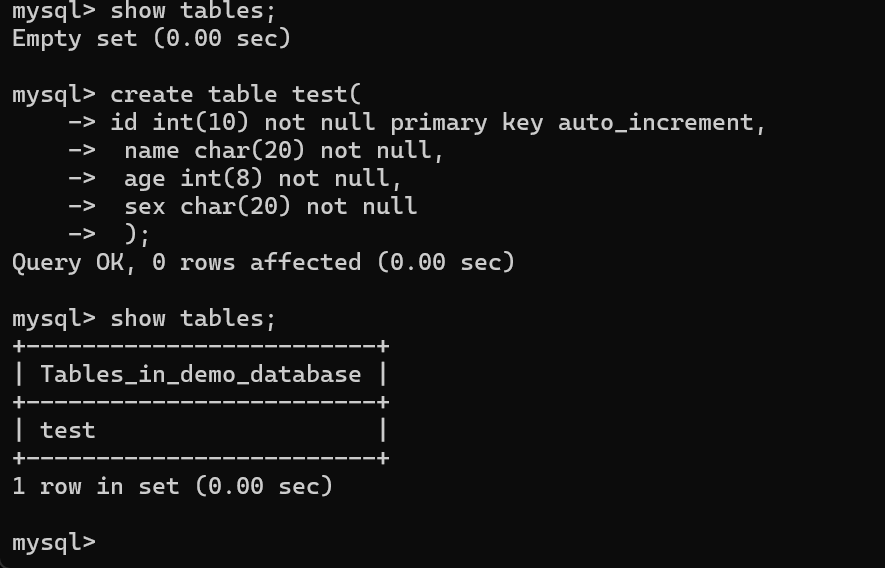Click the 'create table test(' statement
885x568 pixels.
tap(235, 95)
